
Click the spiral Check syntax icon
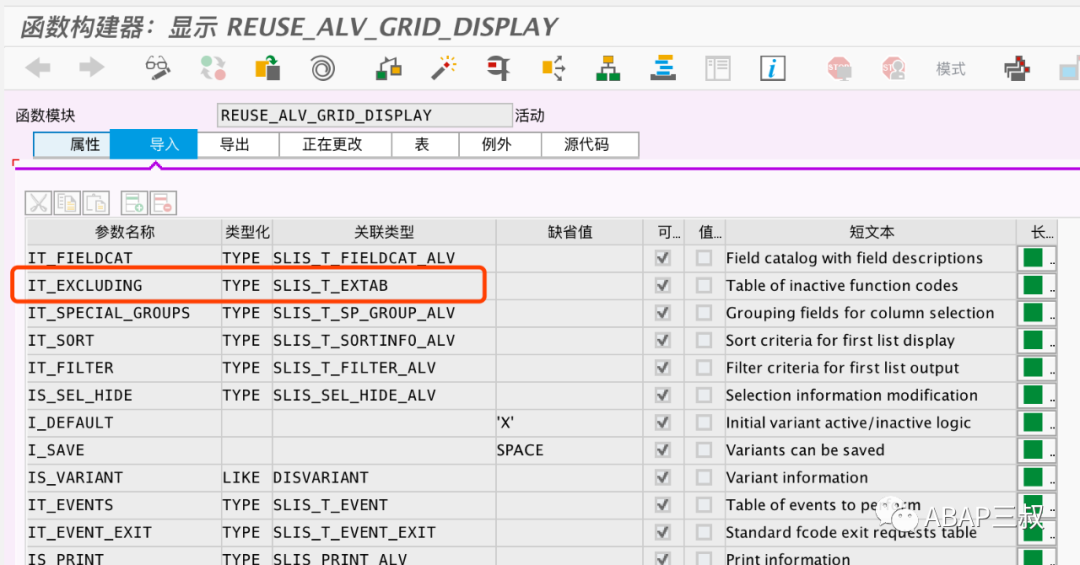coord(322,68)
